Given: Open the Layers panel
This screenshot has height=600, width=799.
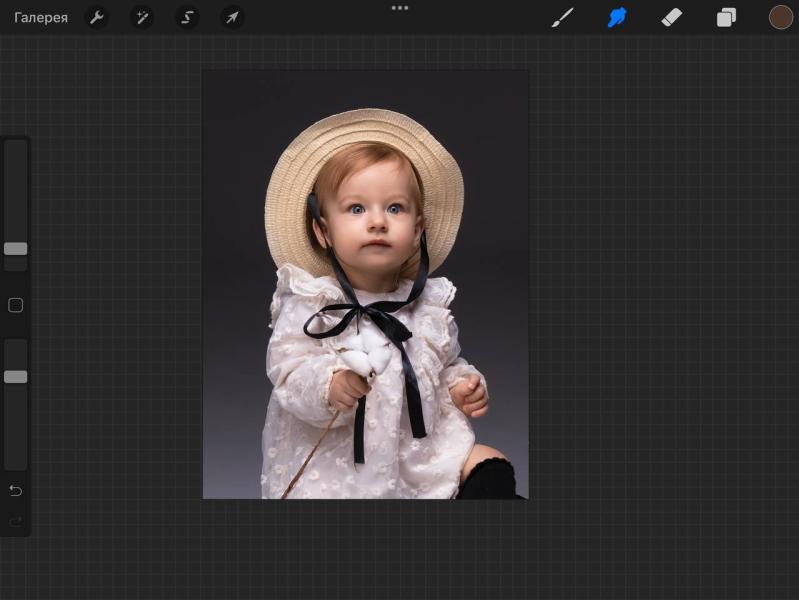Looking at the screenshot, I should click(x=726, y=18).
